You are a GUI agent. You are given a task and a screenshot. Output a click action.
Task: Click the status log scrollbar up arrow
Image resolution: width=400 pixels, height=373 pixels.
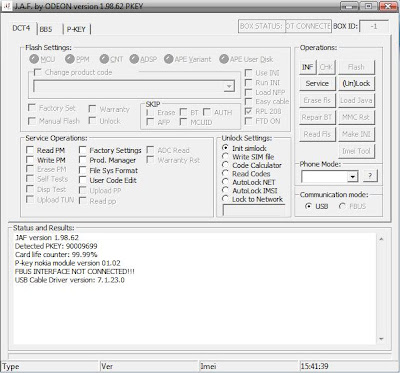tap(381, 239)
